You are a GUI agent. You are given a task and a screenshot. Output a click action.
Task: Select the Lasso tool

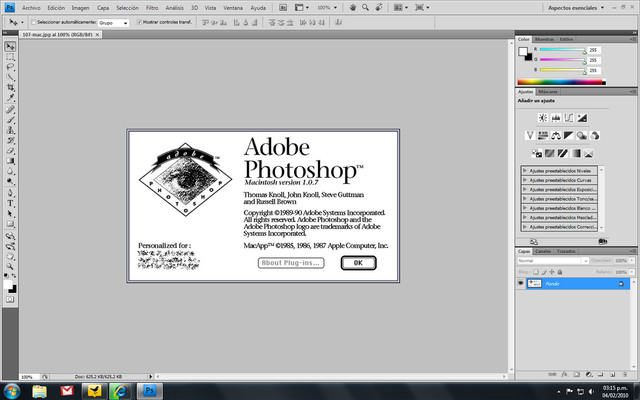click(x=10, y=67)
